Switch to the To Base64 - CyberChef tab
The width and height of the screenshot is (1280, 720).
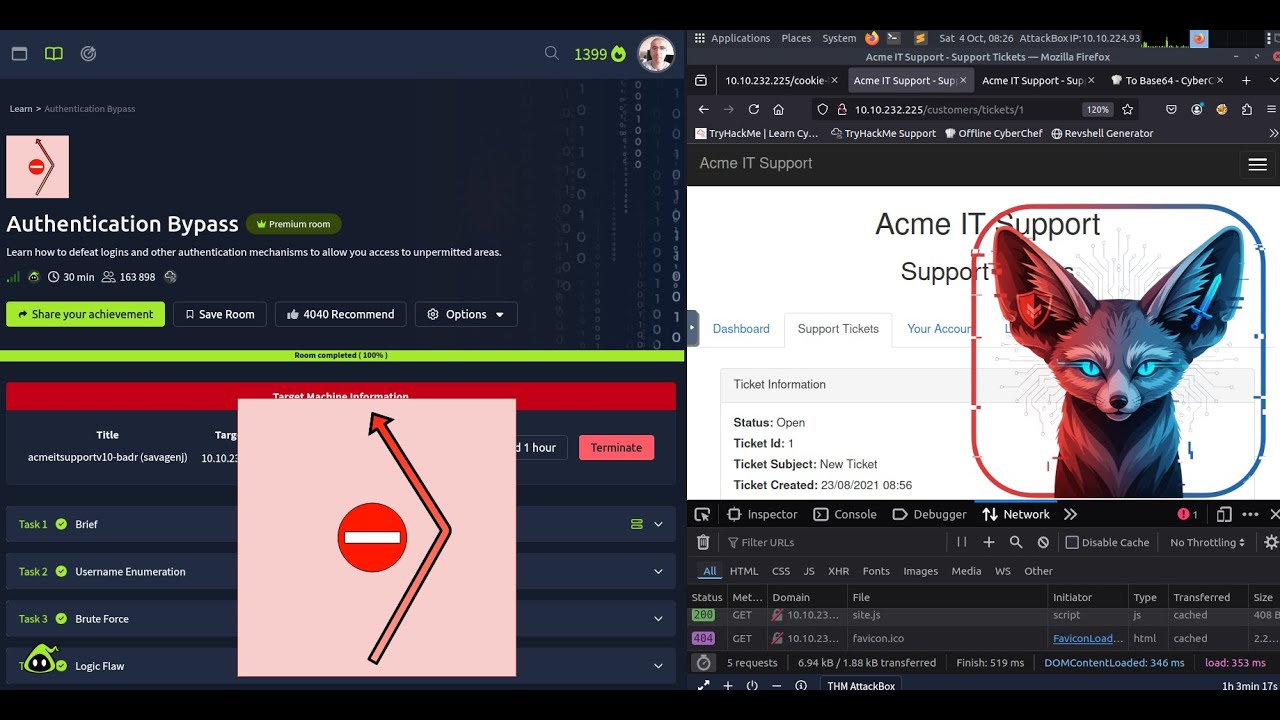[1166, 80]
